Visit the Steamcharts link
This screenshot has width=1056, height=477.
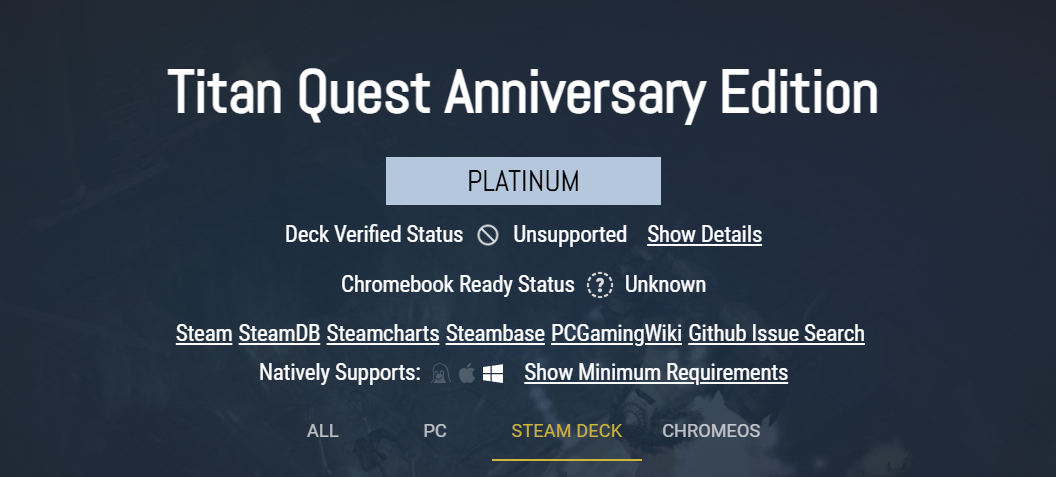pyautogui.click(x=383, y=333)
